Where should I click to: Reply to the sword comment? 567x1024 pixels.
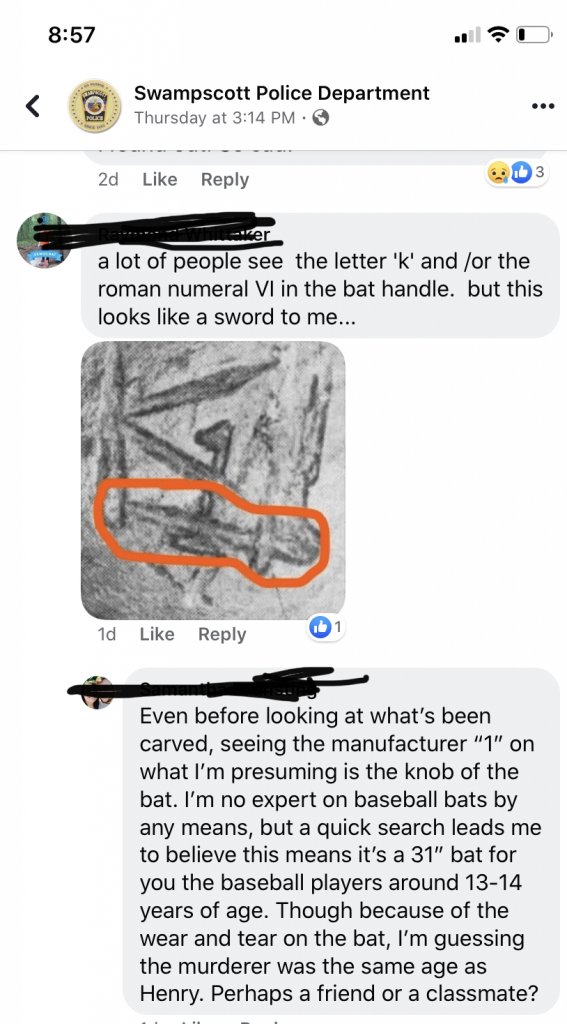tap(222, 634)
